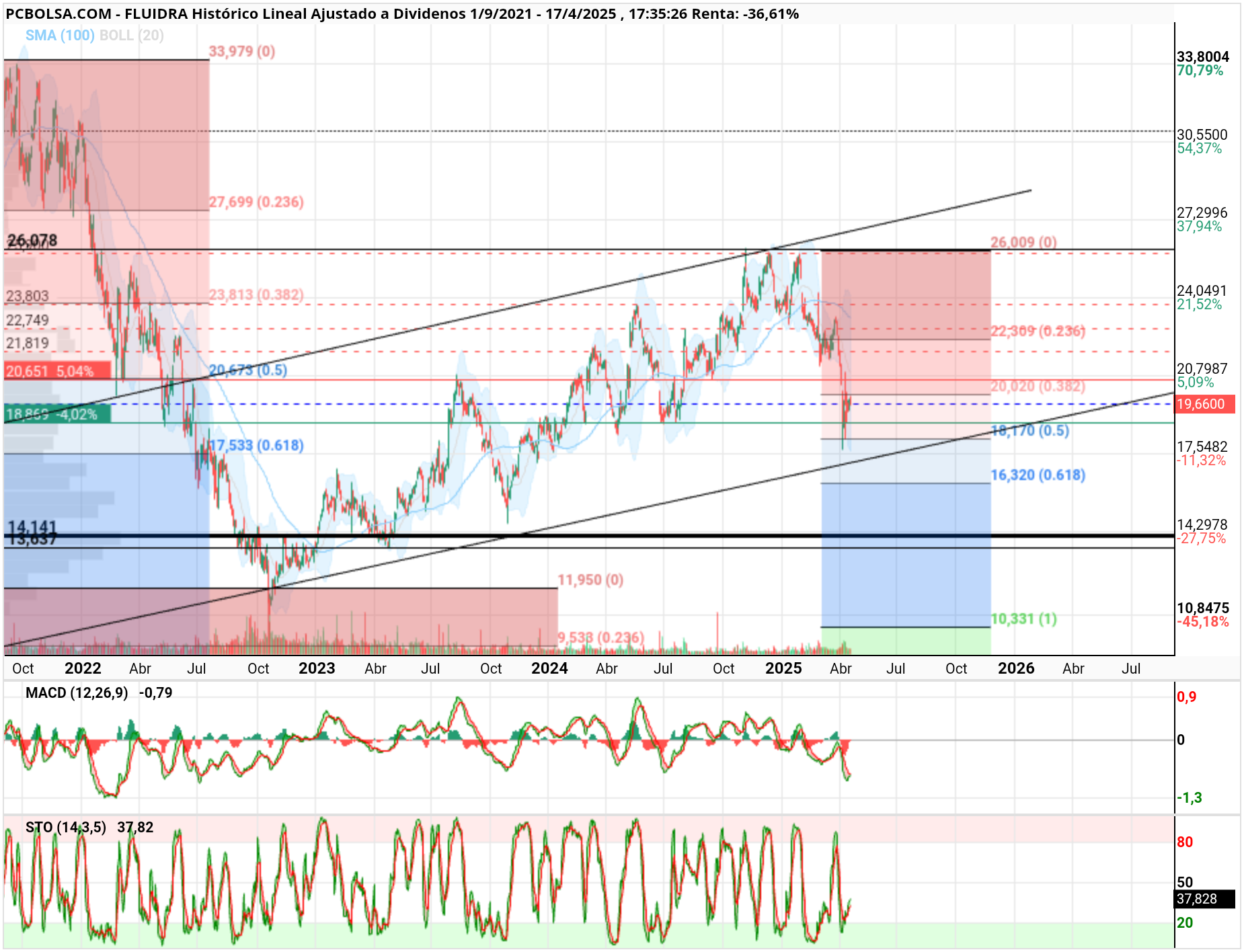1244x952 pixels.
Task: Click the 20,7987 price axis value
Action: 1202,368
